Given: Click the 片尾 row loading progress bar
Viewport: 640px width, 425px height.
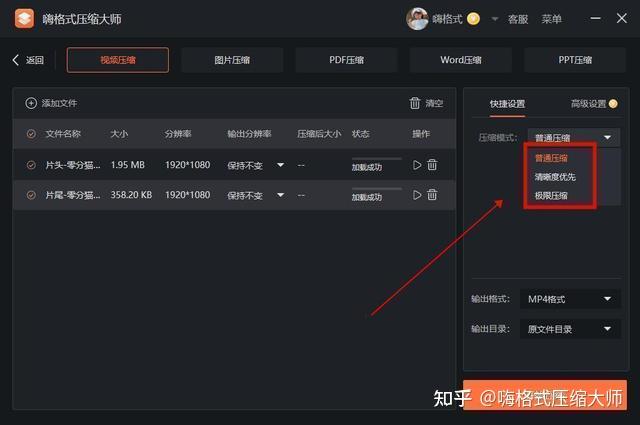Looking at the screenshot, I should (x=377, y=189).
